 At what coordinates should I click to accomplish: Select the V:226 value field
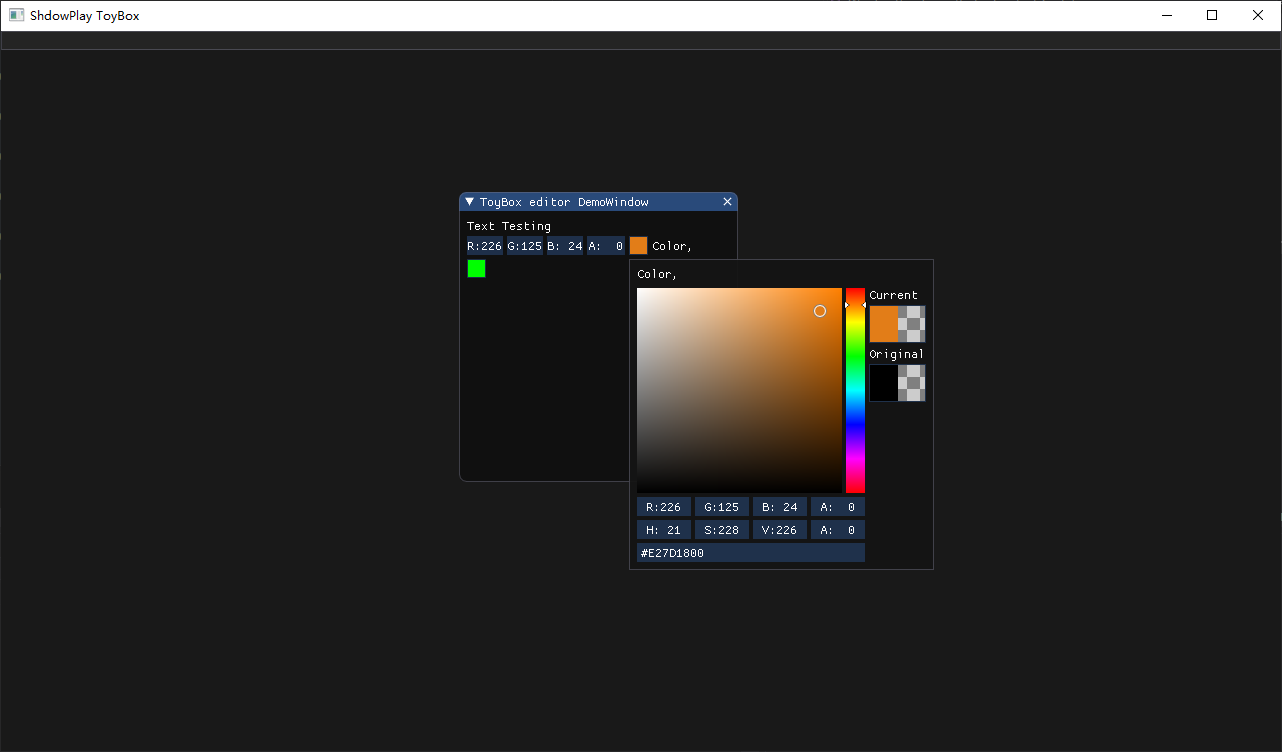(780, 530)
